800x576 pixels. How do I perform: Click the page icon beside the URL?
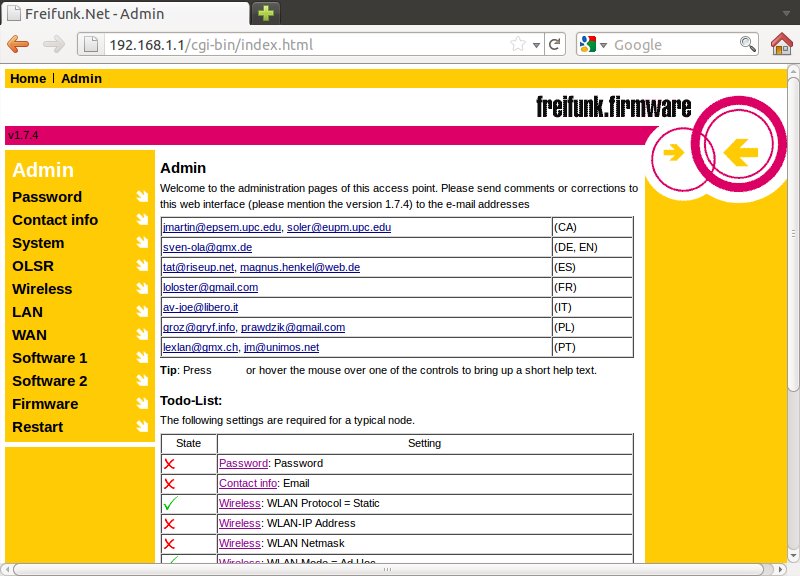(x=91, y=44)
